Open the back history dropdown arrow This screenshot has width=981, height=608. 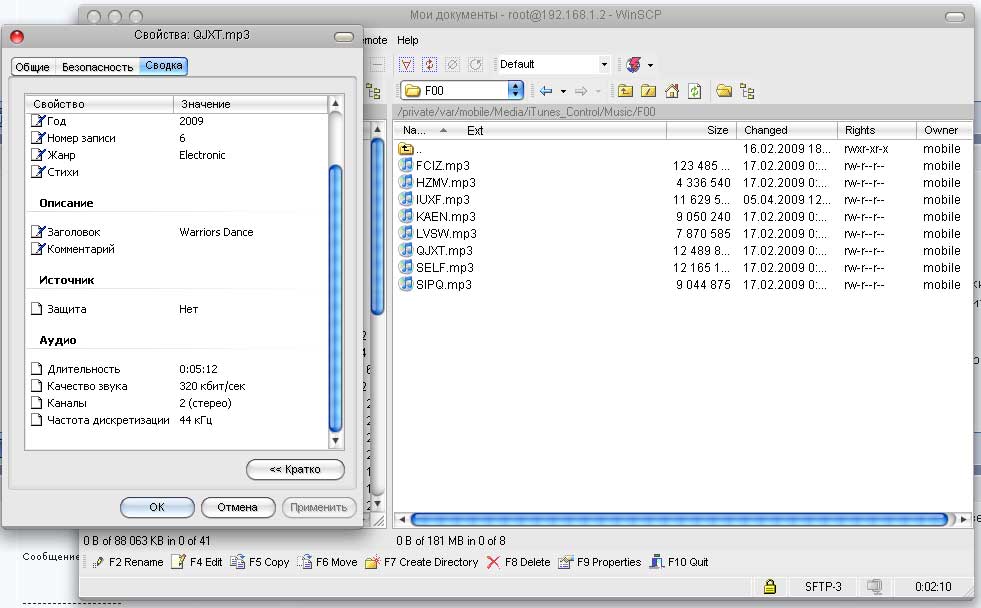coord(563,91)
